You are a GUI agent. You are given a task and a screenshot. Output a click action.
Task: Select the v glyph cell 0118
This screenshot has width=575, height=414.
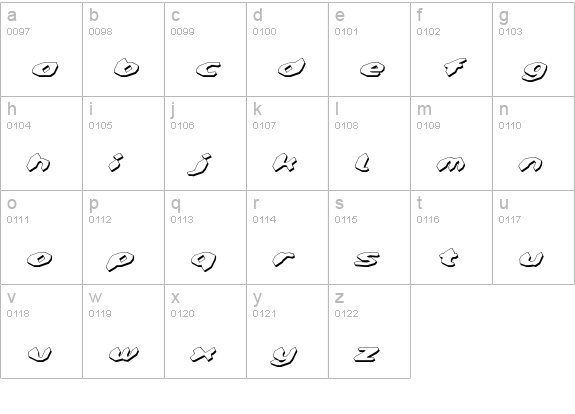coord(41,331)
